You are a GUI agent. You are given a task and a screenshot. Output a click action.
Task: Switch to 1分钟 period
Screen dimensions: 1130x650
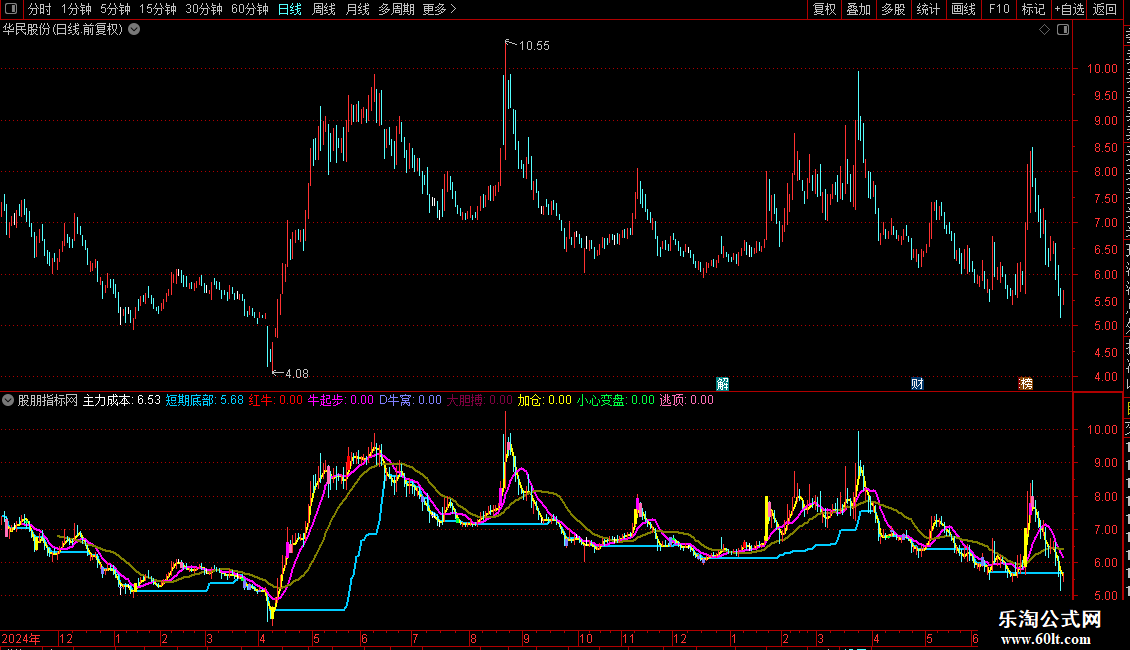(76, 9)
